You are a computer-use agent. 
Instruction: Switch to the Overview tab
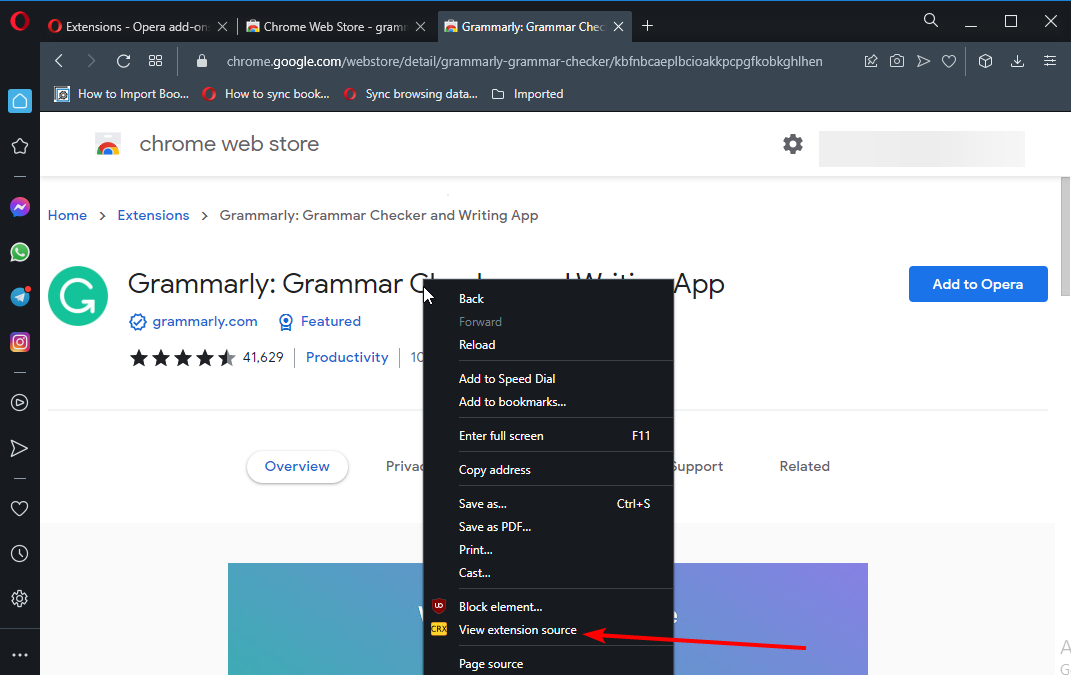[x=297, y=466]
